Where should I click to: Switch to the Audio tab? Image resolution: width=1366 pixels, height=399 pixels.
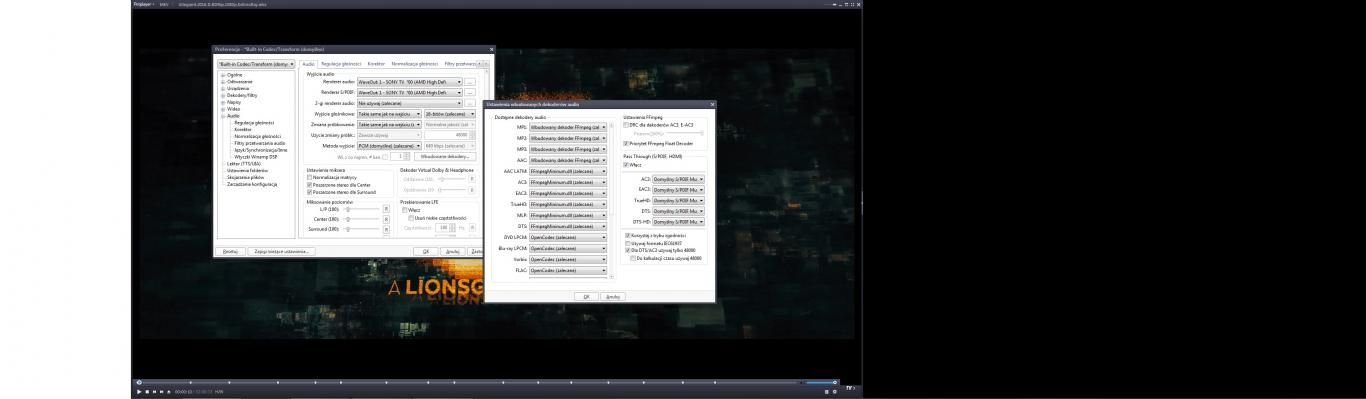pyautogui.click(x=308, y=63)
